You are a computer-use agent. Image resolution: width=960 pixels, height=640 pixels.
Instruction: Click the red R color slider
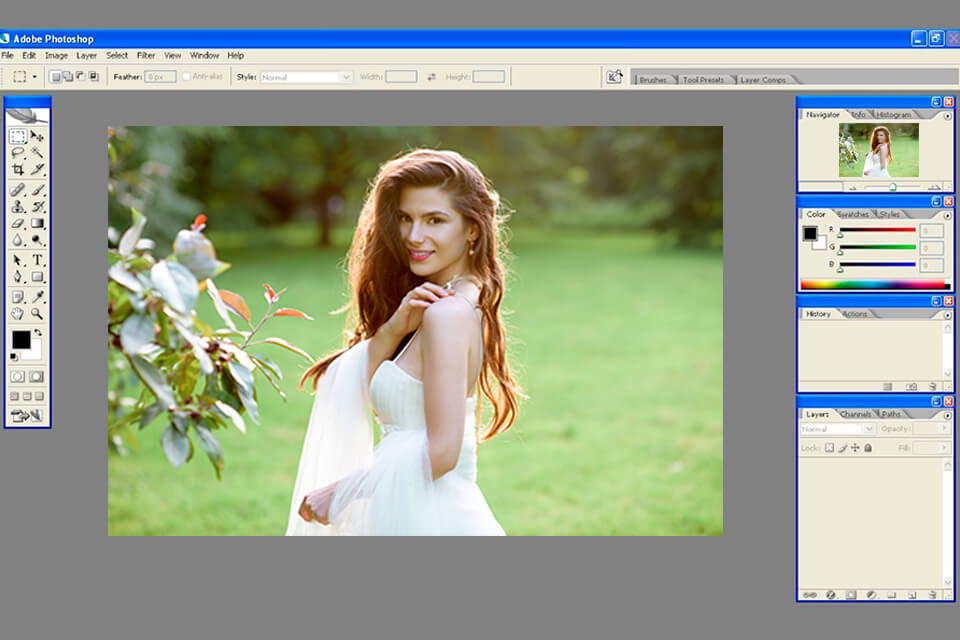(877, 232)
